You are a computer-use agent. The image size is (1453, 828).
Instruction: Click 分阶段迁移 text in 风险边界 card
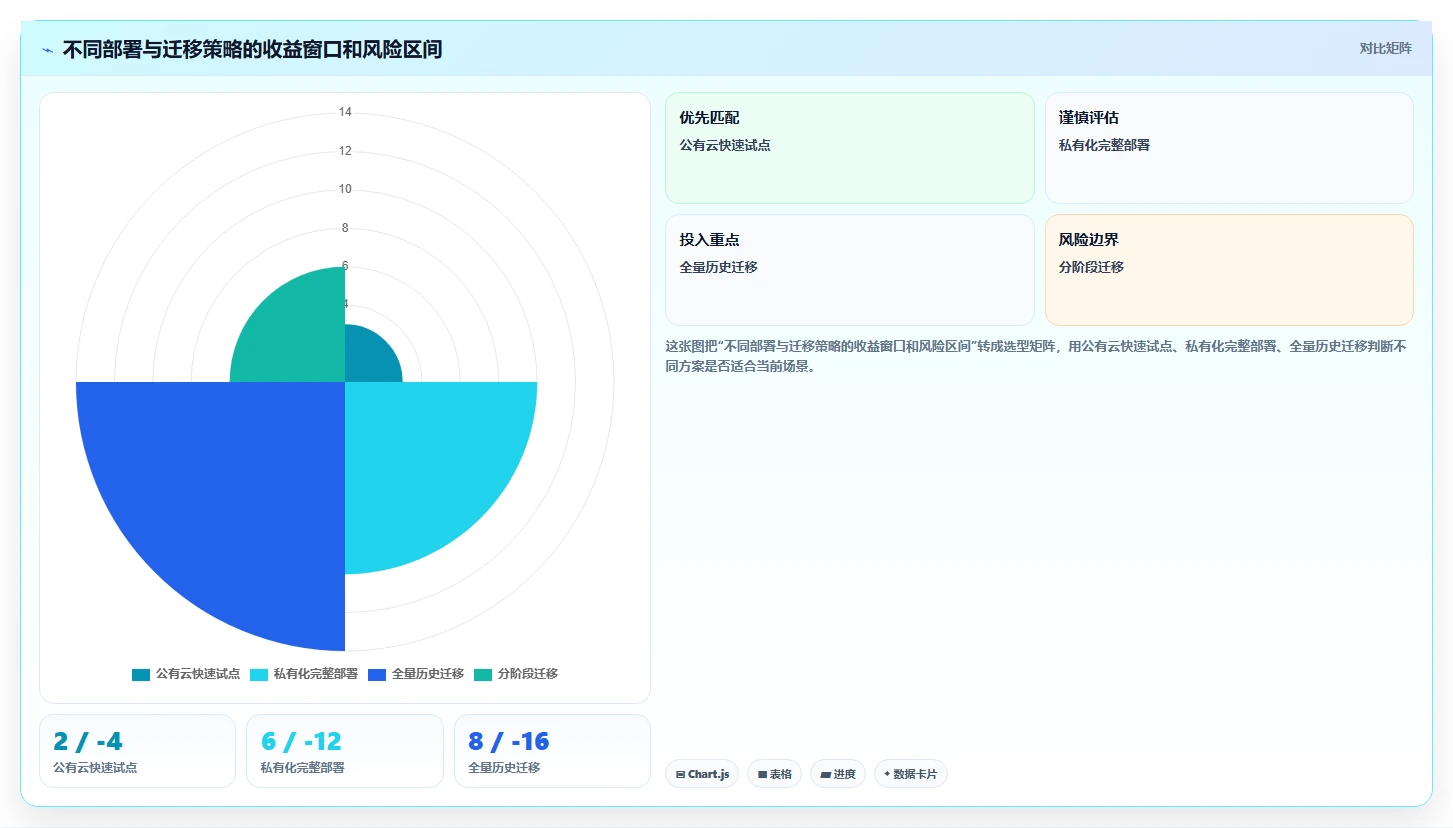click(1091, 267)
